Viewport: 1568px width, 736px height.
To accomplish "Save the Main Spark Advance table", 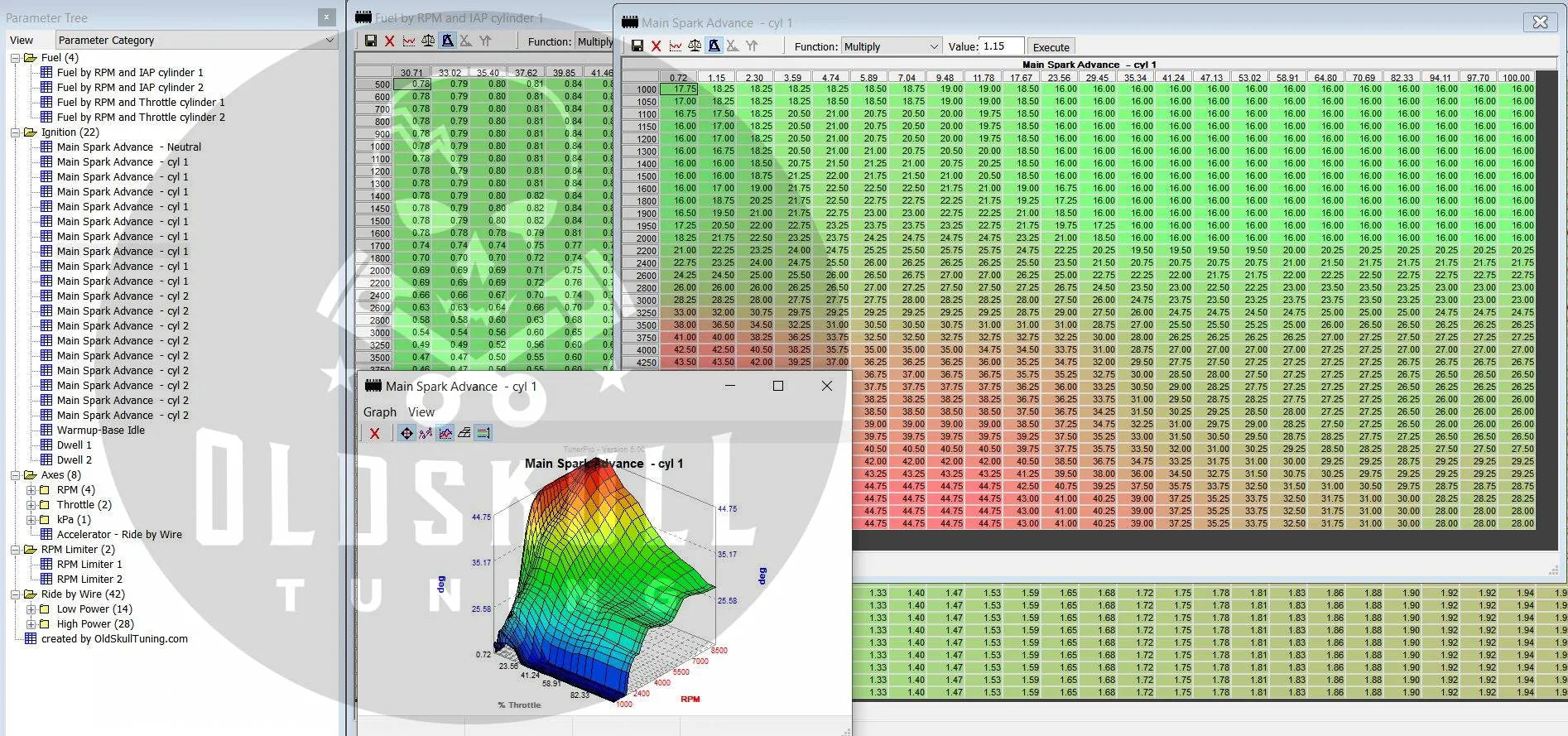I will (x=637, y=46).
